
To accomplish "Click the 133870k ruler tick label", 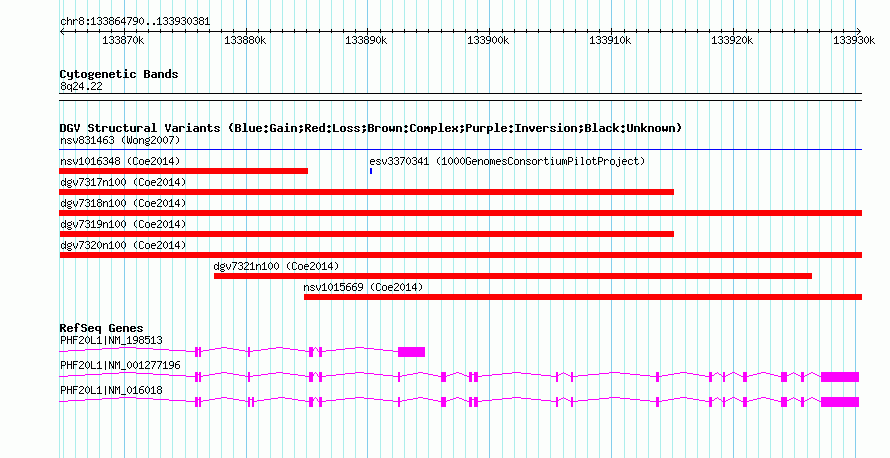I will pyautogui.click(x=123, y=40).
